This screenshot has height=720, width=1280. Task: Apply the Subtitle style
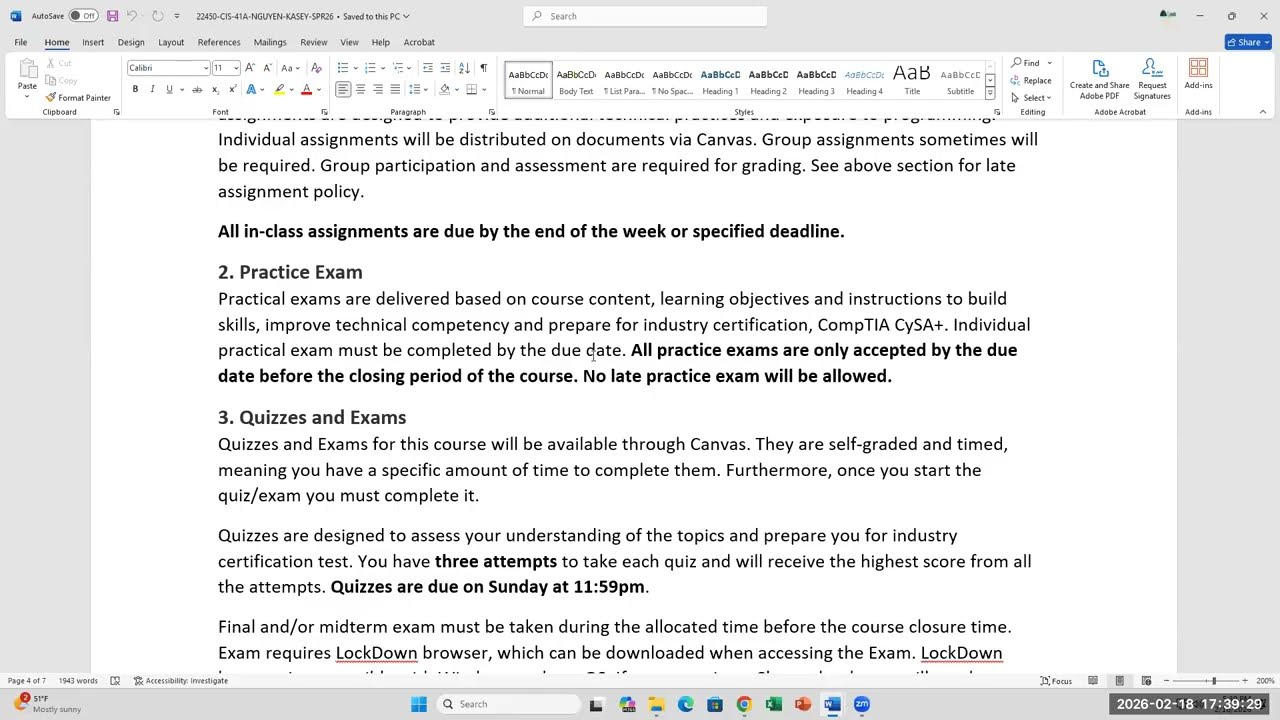tap(960, 80)
